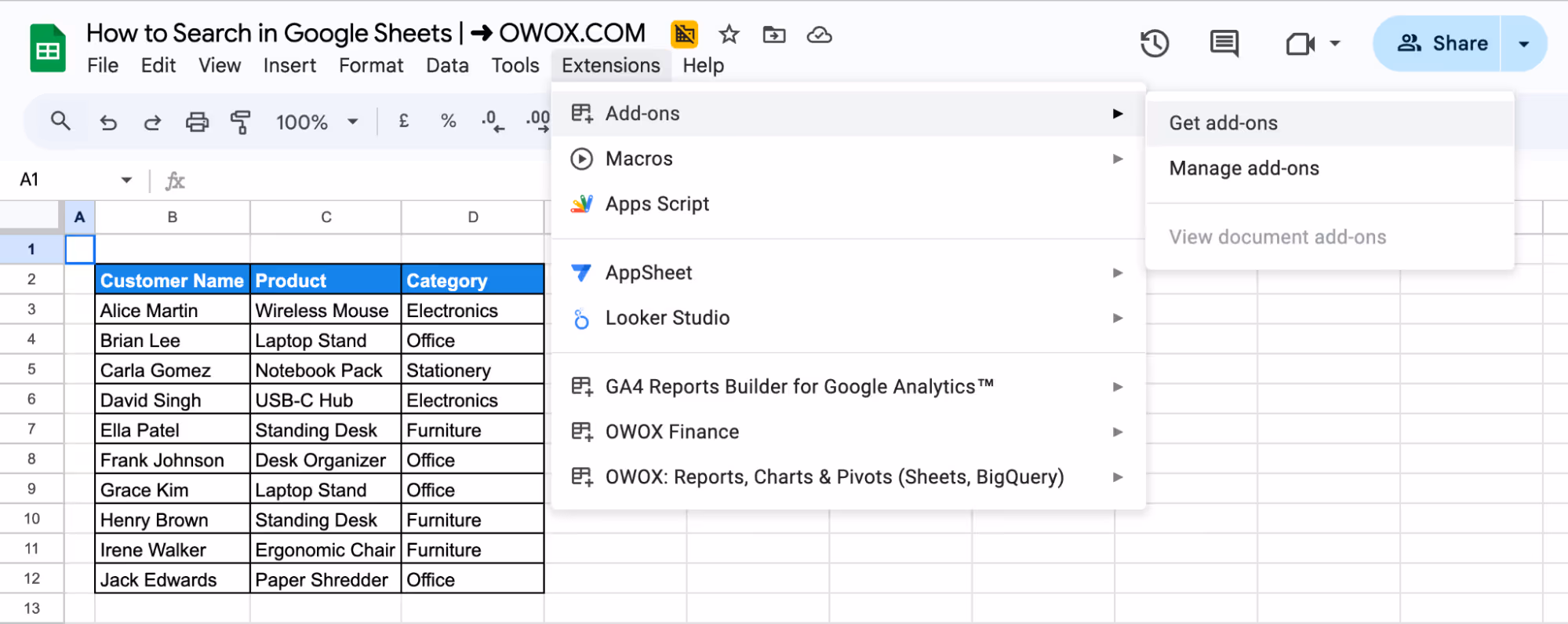1568x624 pixels.
Task: Click the Print icon
Action: tap(197, 122)
